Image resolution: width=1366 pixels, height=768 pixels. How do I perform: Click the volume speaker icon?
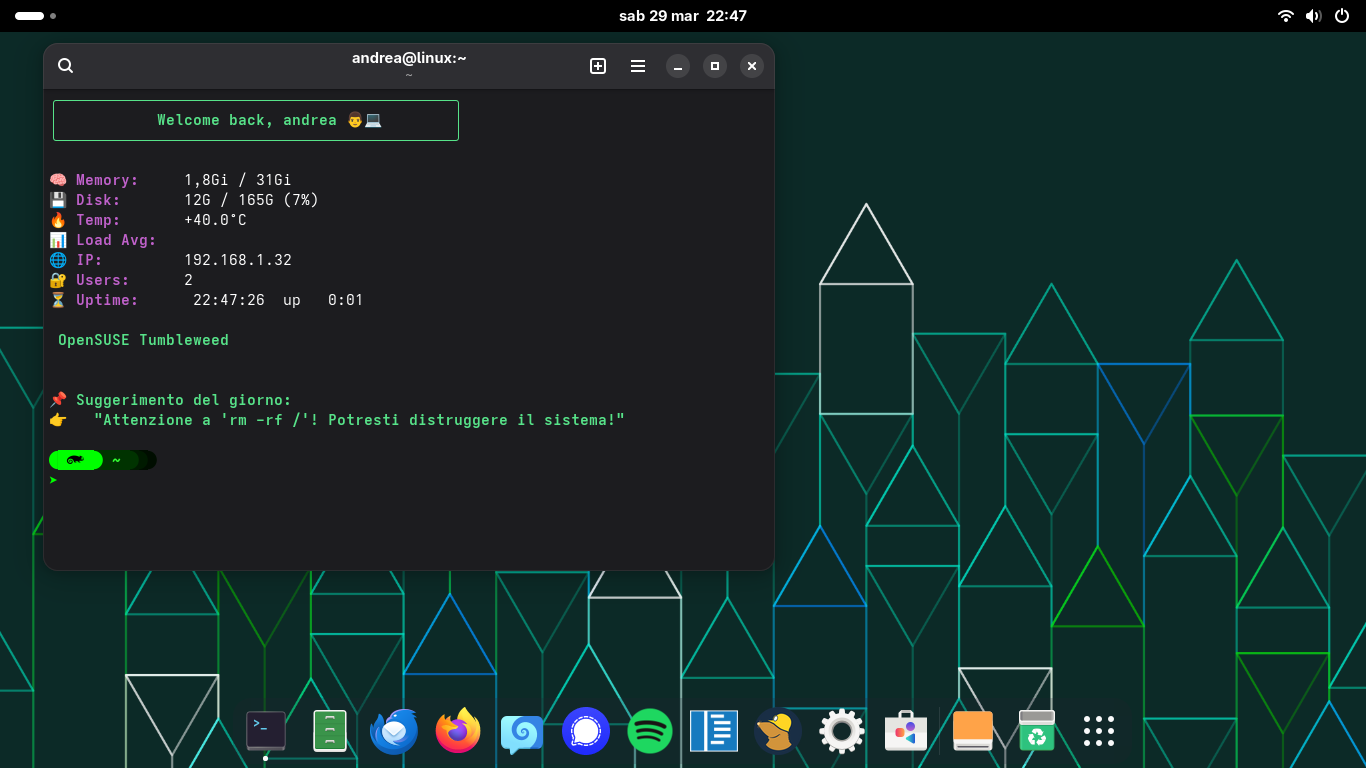tap(1313, 16)
